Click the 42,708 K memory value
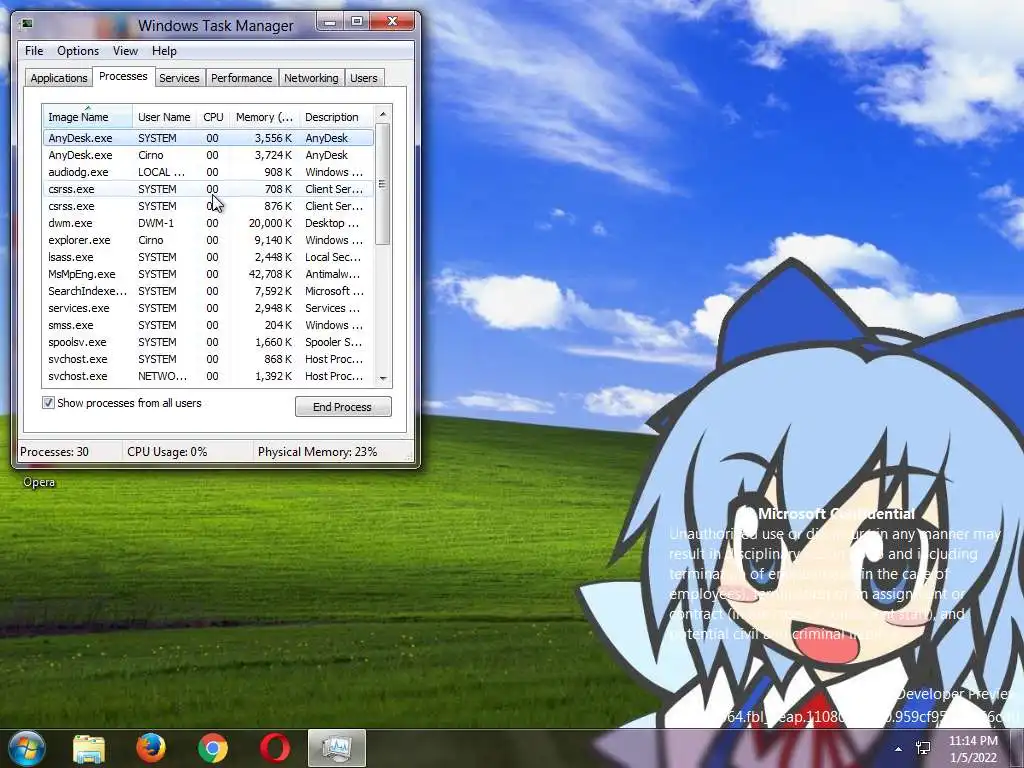Viewport: 1024px width, 768px height. click(270, 274)
